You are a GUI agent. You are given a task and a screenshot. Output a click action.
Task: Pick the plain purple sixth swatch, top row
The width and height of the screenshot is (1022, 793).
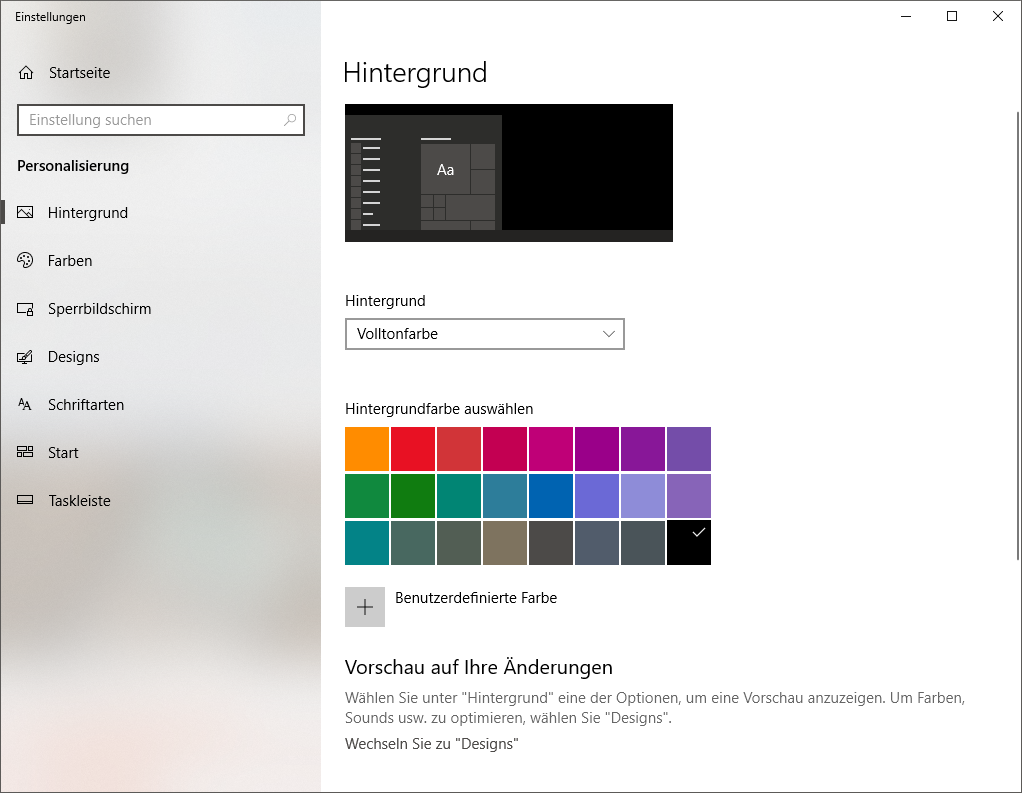click(x=597, y=449)
